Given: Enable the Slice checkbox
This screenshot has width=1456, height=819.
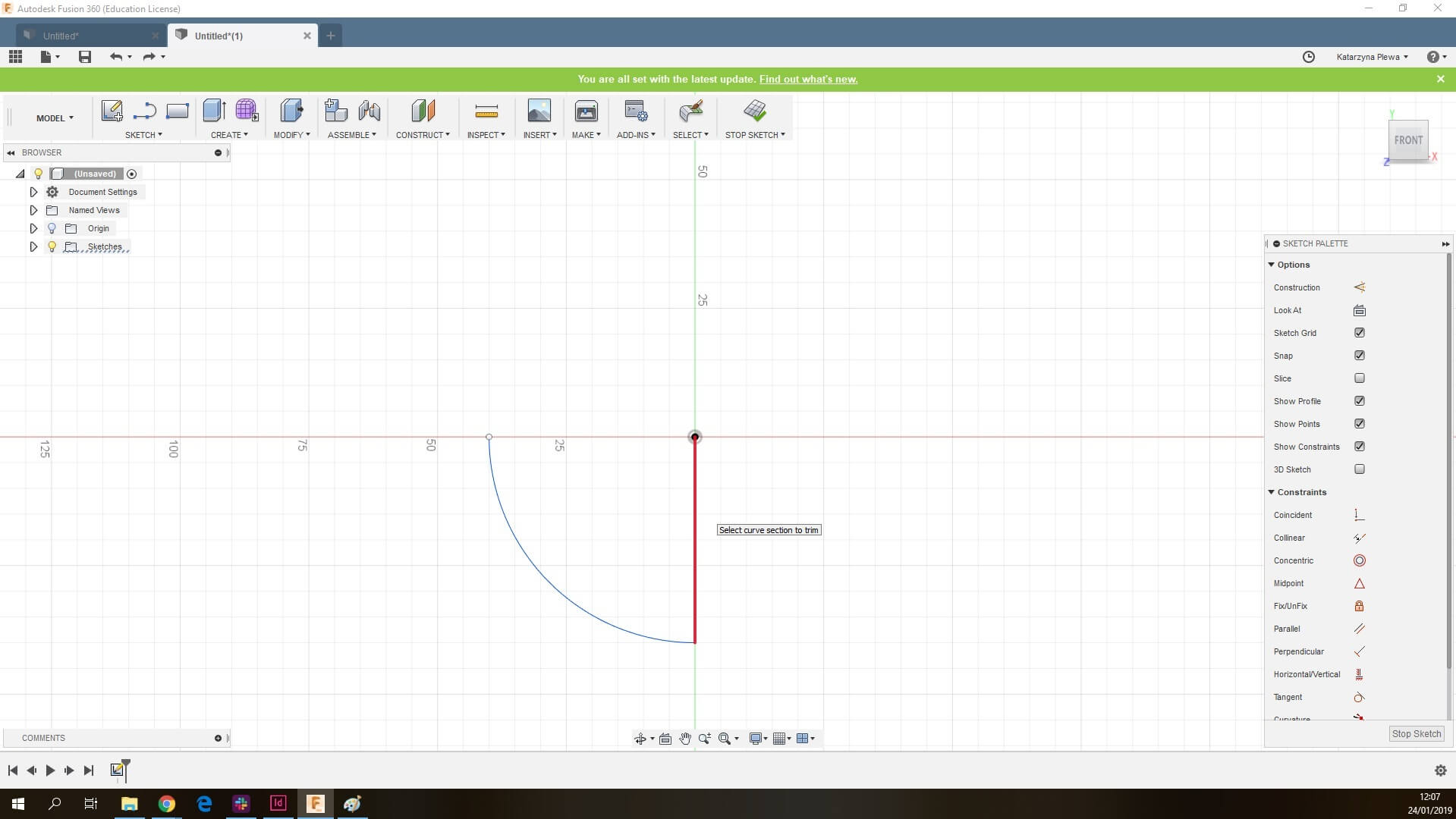Looking at the screenshot, I should (x=1359, y=378).
